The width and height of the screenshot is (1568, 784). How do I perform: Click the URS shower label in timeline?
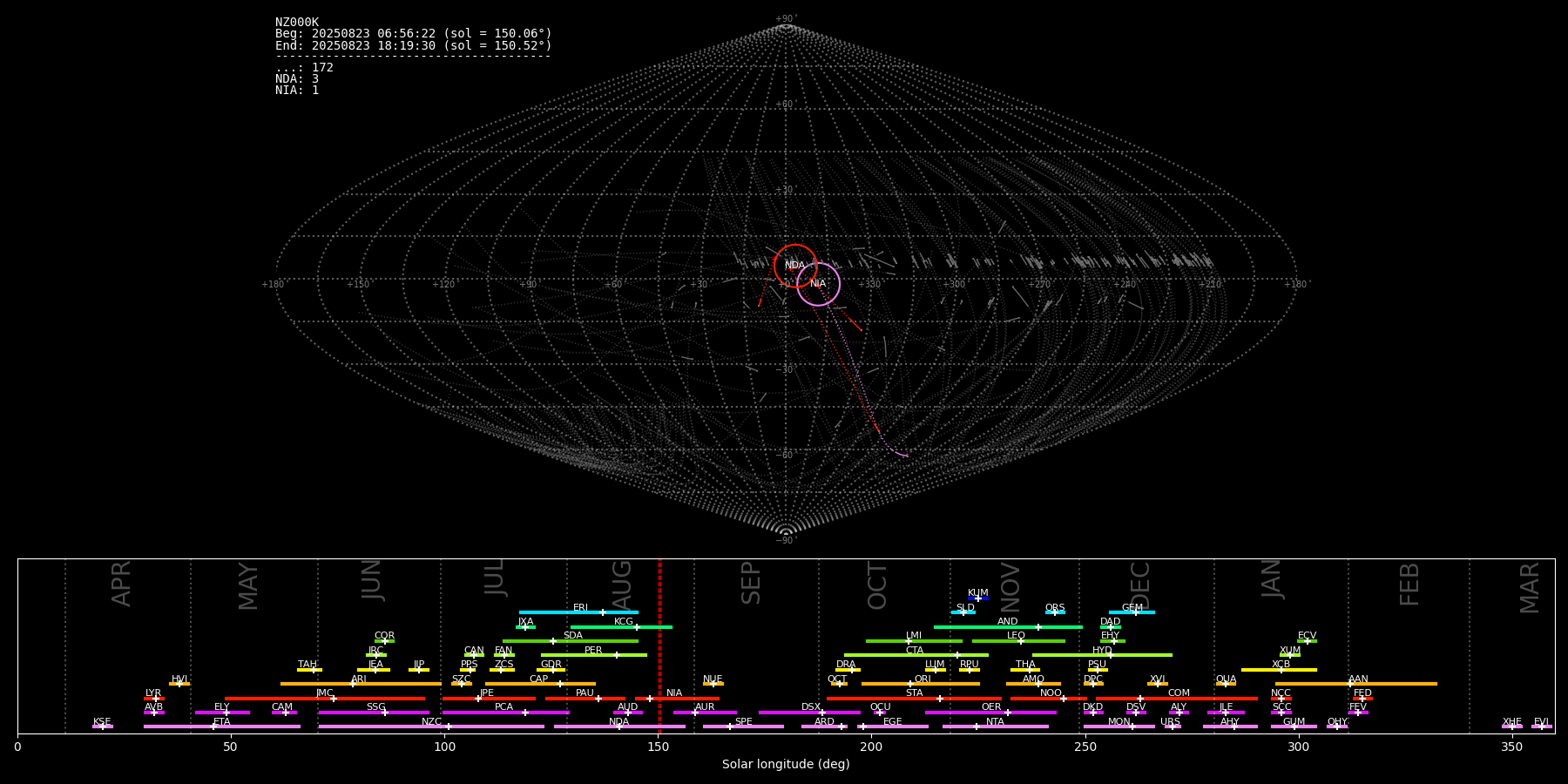[x=1171, y=722]
